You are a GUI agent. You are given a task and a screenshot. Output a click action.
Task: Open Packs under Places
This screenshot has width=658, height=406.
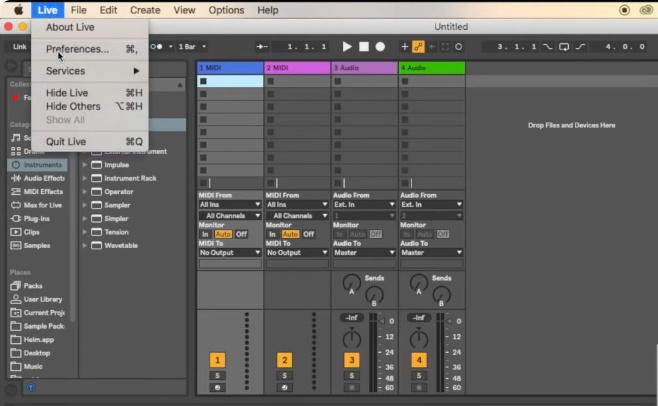point(27,286)
